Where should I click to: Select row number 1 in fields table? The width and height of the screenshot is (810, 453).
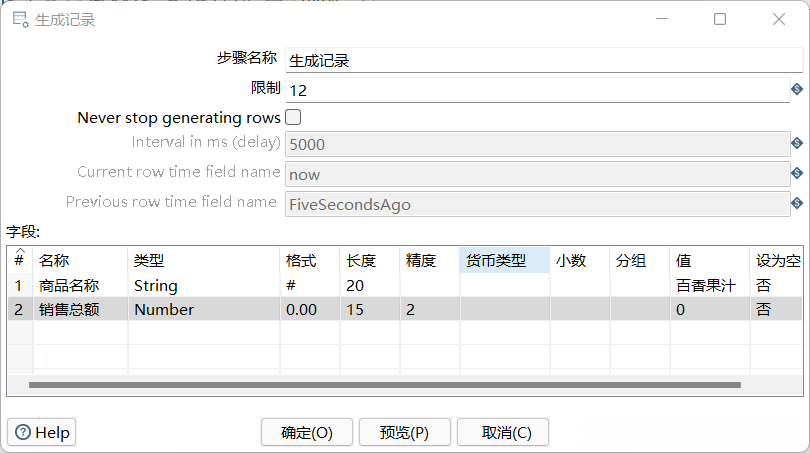[x=20, y=285]
